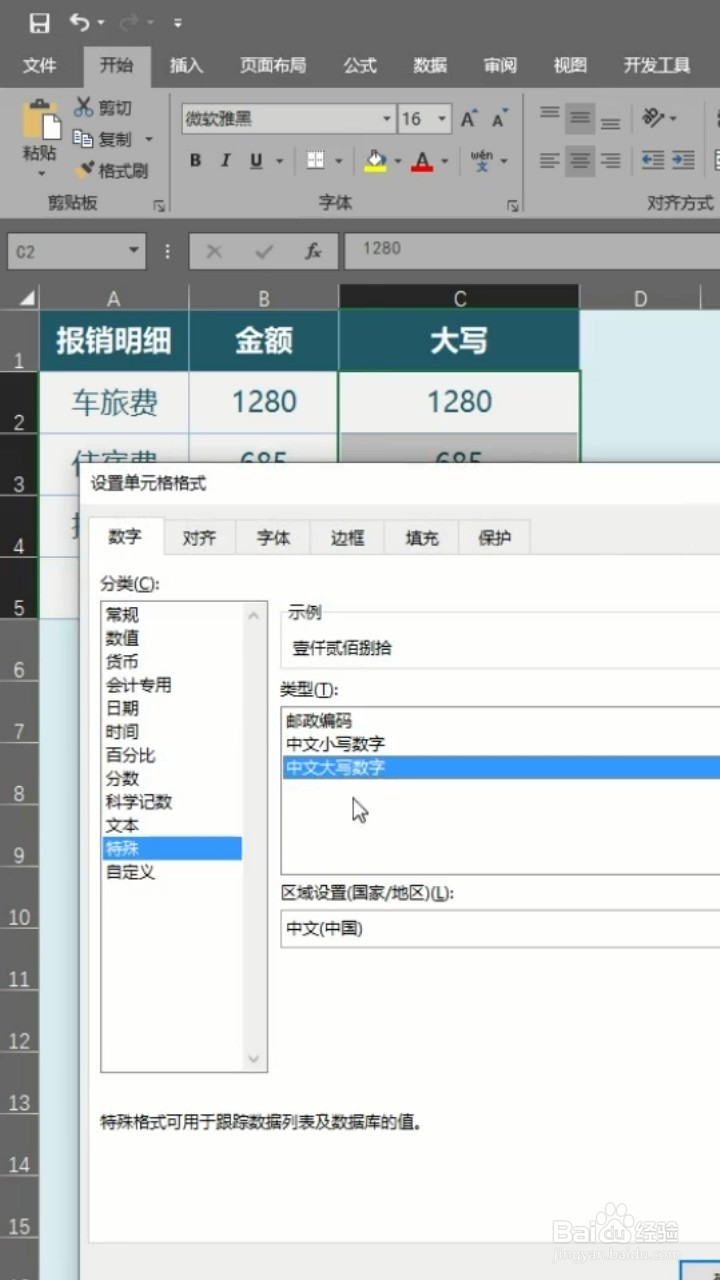This screenshot has width=720, height=1280.
Task: Open the 区域设置 locale combo box
Action: pyautogui.click(x=500, y=929)
